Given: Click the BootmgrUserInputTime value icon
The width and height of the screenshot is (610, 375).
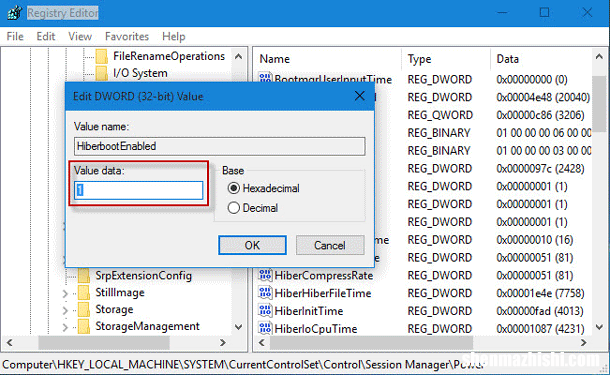Looking at the screenshot, I should 265,78.
